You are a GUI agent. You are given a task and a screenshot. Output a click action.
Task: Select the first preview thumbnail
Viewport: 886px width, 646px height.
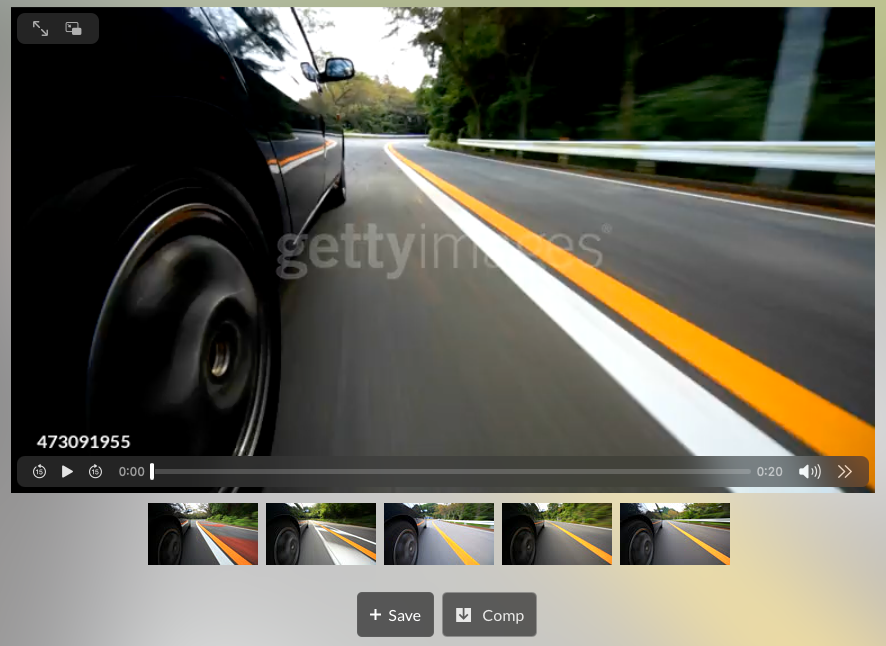203,534
